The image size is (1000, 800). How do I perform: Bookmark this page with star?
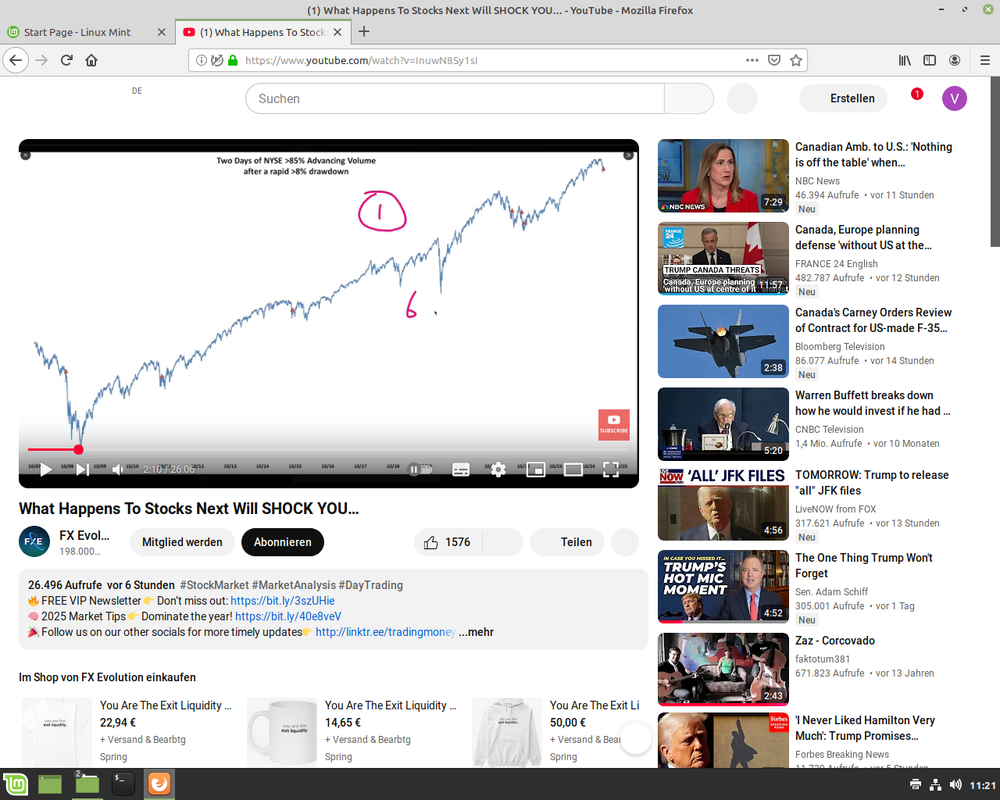796,61
